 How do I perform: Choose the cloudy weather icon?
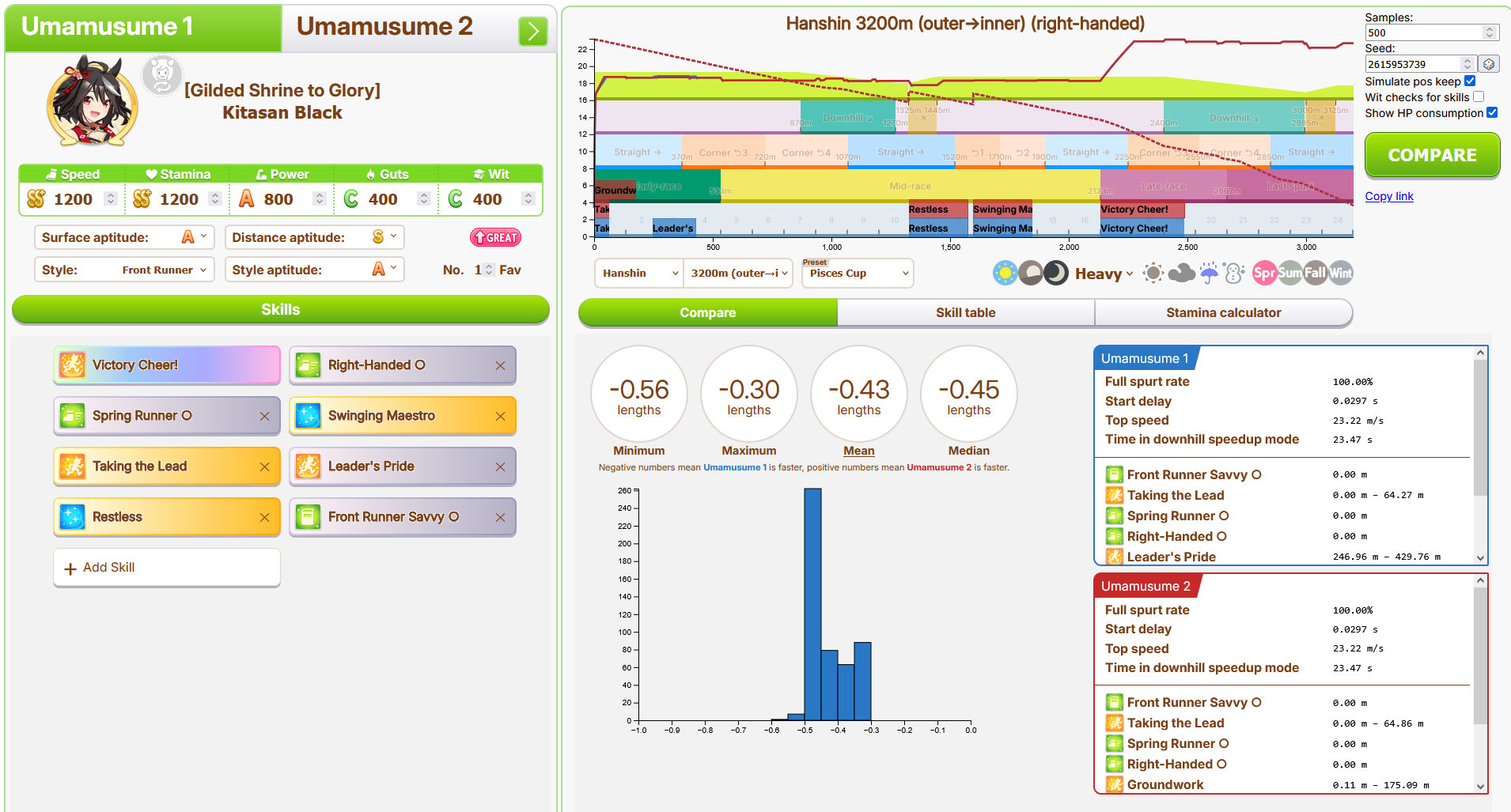coord(1181,274)
